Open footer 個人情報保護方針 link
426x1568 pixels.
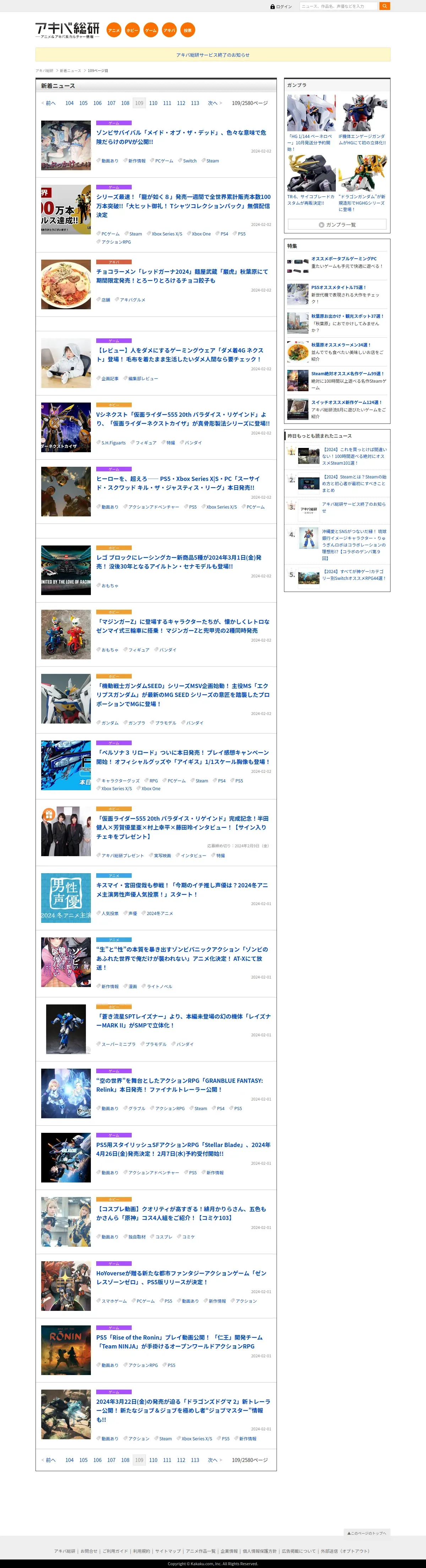click(x=260, y=1552)
